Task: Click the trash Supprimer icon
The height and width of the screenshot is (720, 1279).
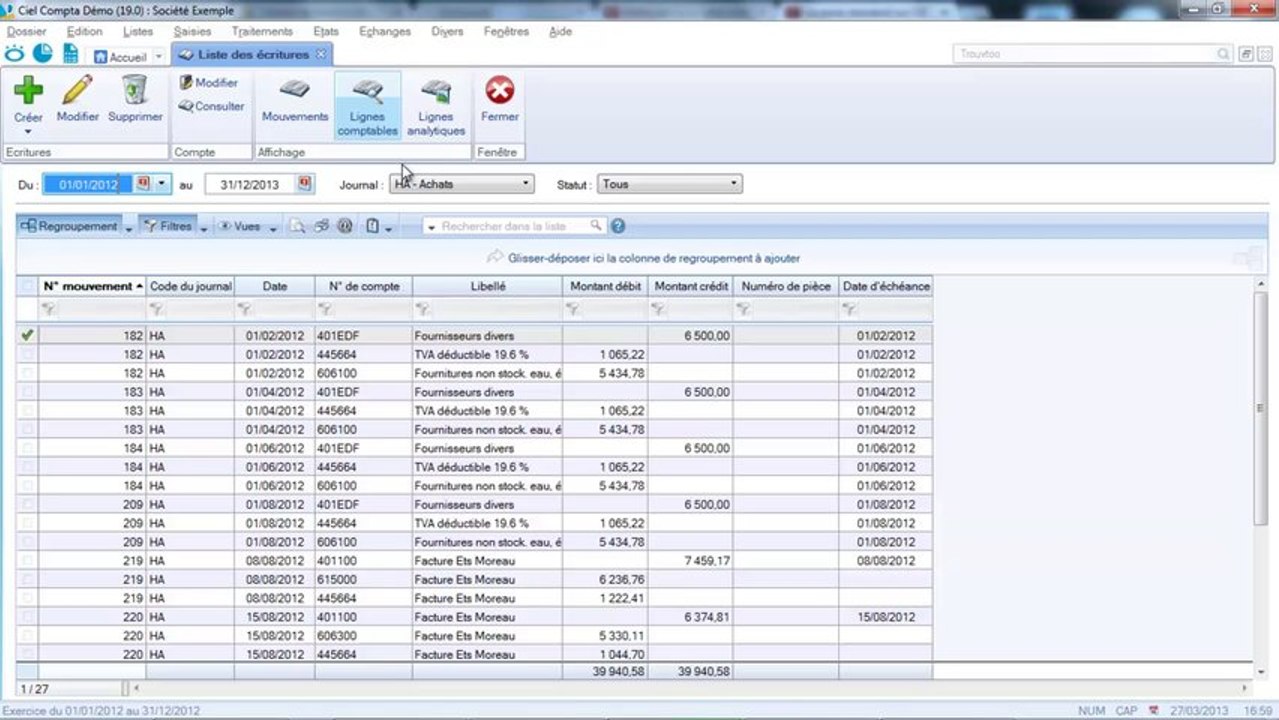Action: point(135,91)
